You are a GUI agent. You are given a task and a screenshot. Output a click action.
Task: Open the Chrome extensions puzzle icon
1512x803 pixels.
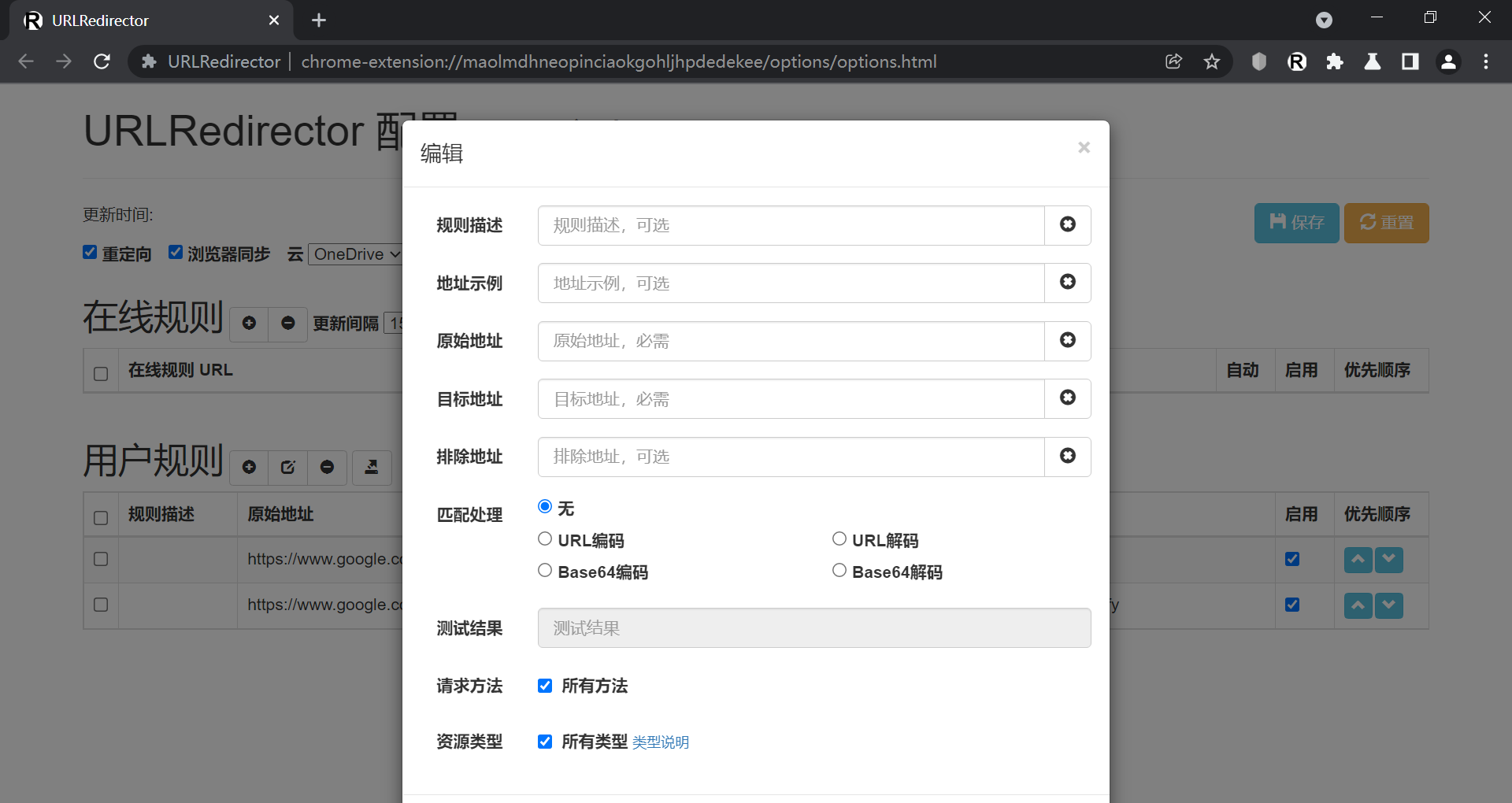tap(1334, 61)
